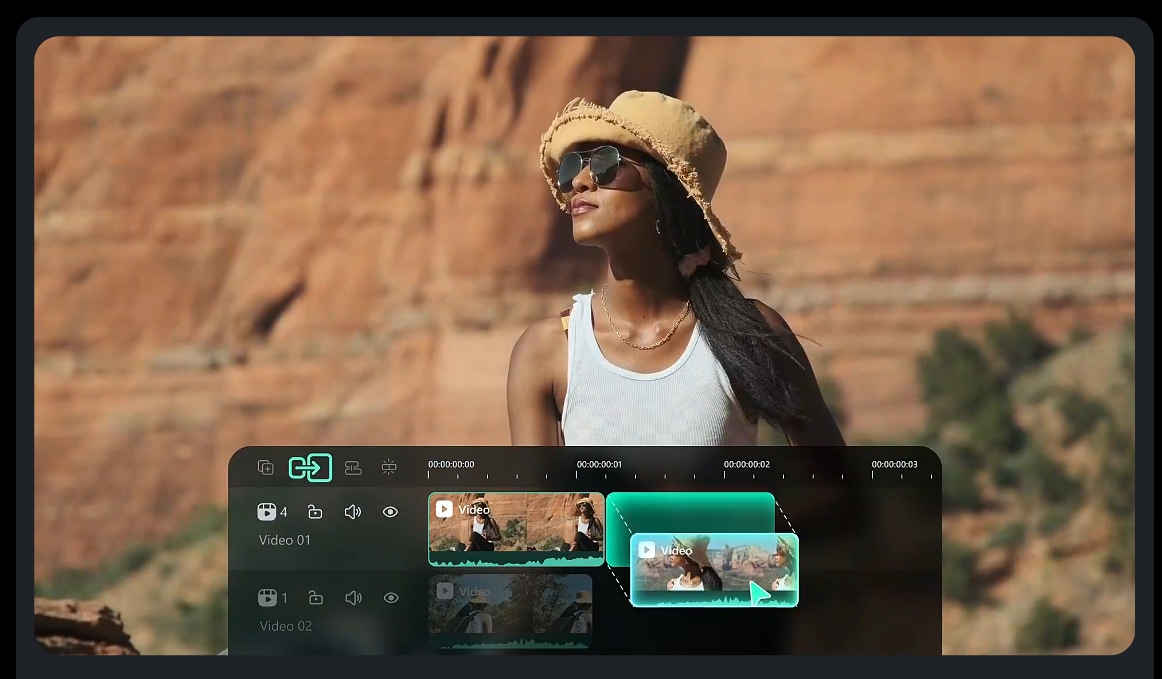This screenshot has width=1162, height=679.
Task: Select the Video 02 track label
Action: 285,626
